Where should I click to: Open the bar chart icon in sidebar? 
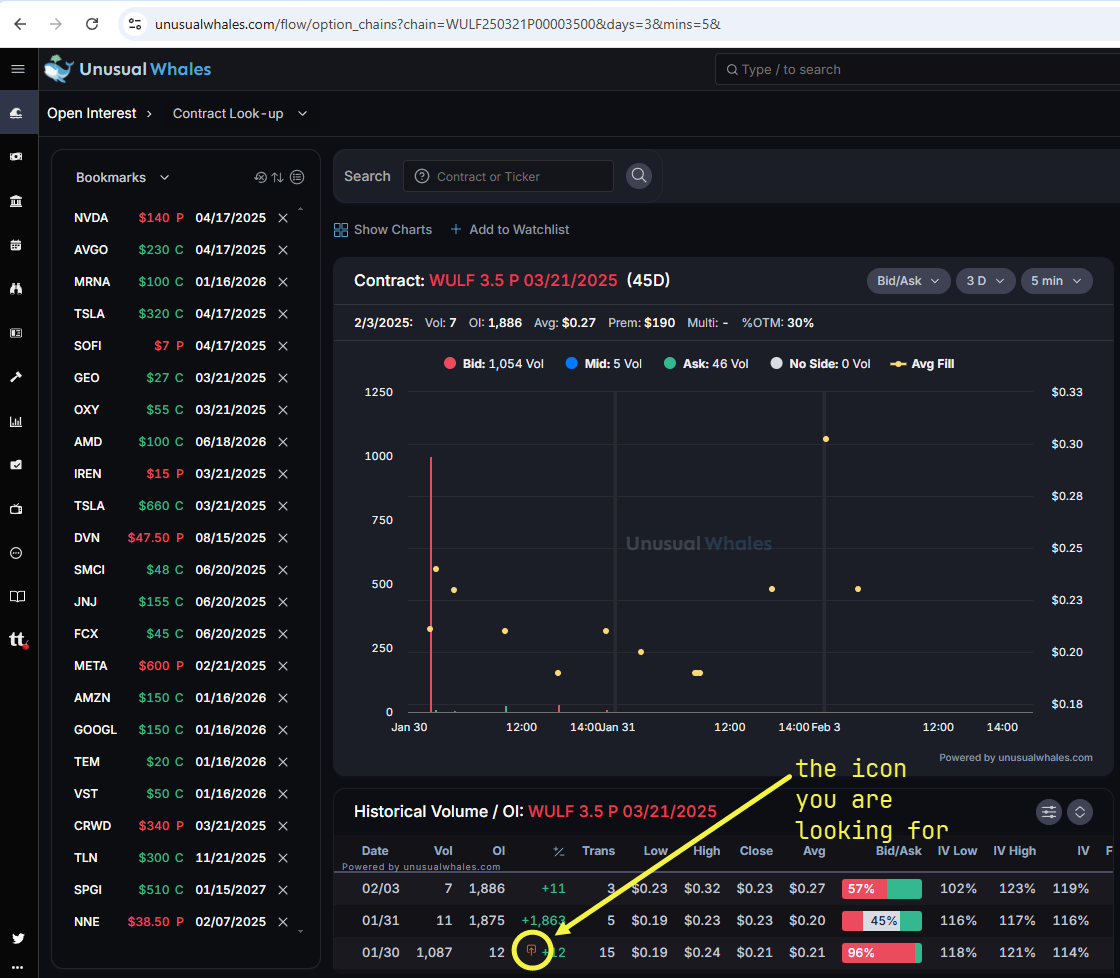click(16, 421)
